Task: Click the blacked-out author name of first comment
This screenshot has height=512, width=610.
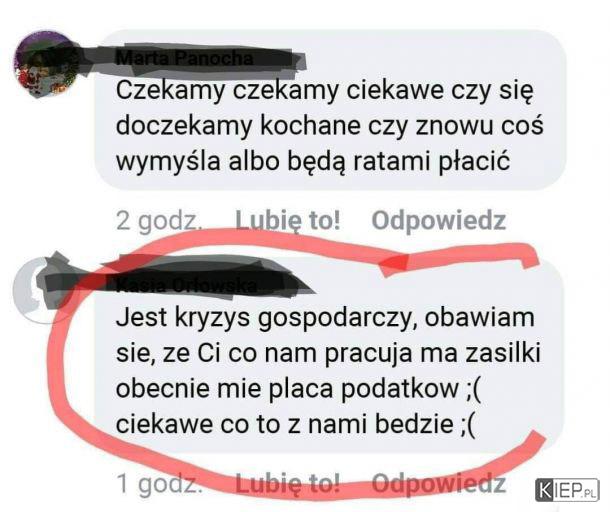Action: (185, 59)
